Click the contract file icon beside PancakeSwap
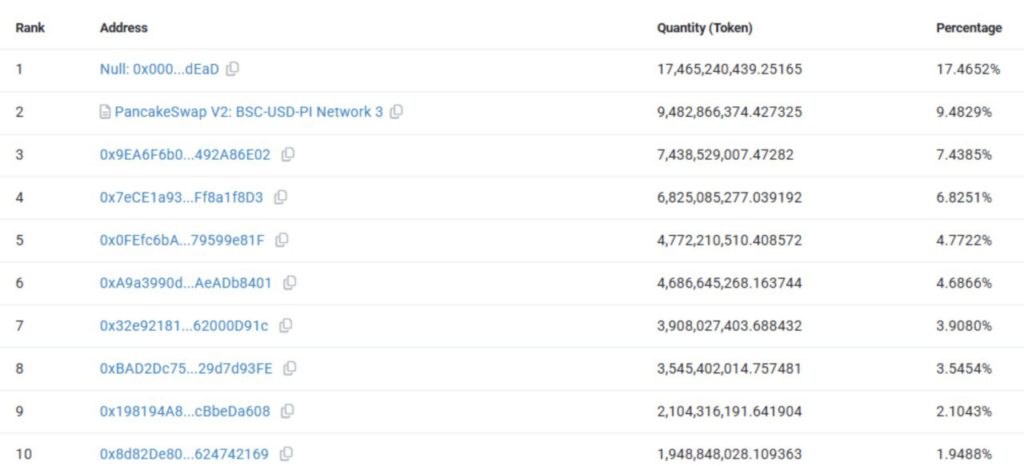 click(104, 112)
